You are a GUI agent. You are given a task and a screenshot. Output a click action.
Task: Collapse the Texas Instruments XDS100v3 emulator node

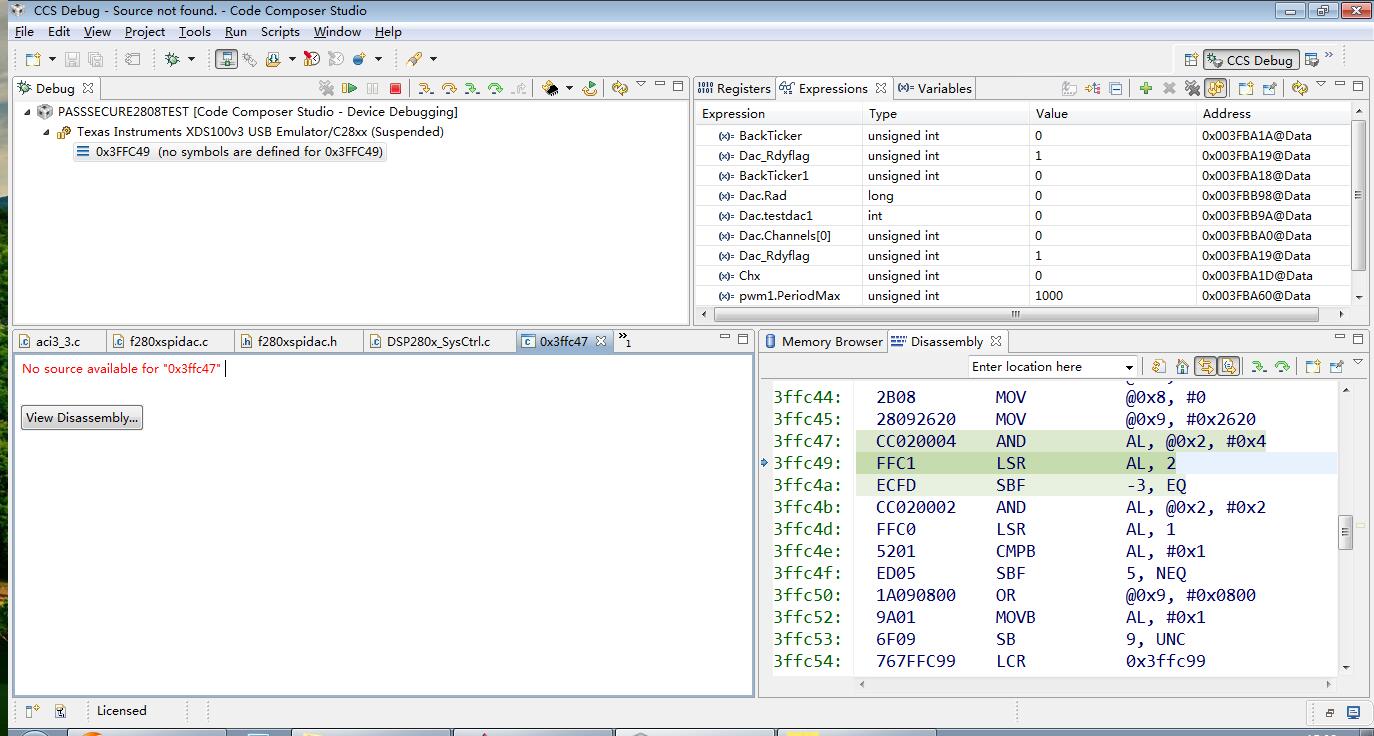[x=46, y=132]
